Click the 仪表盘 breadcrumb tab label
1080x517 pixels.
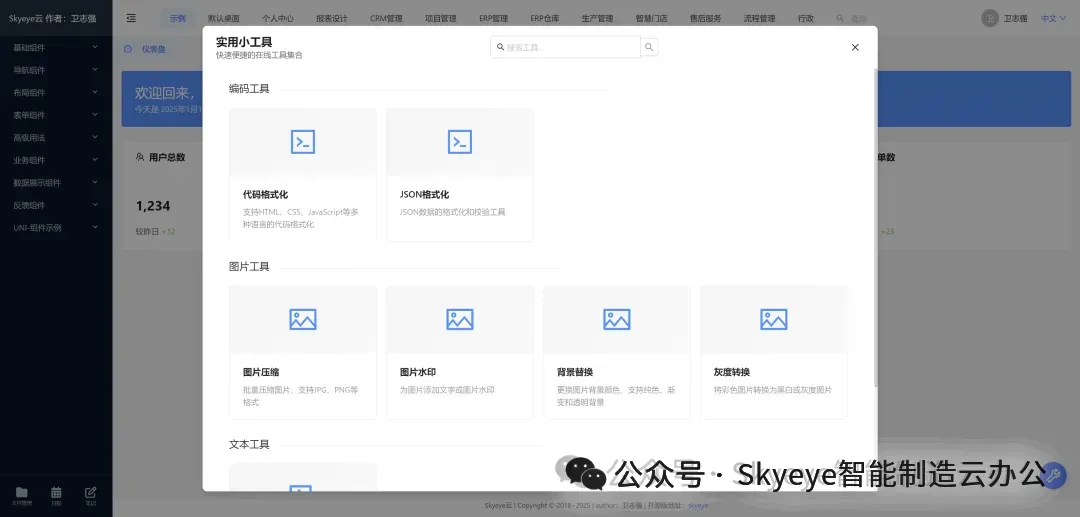tap(154, 49)
